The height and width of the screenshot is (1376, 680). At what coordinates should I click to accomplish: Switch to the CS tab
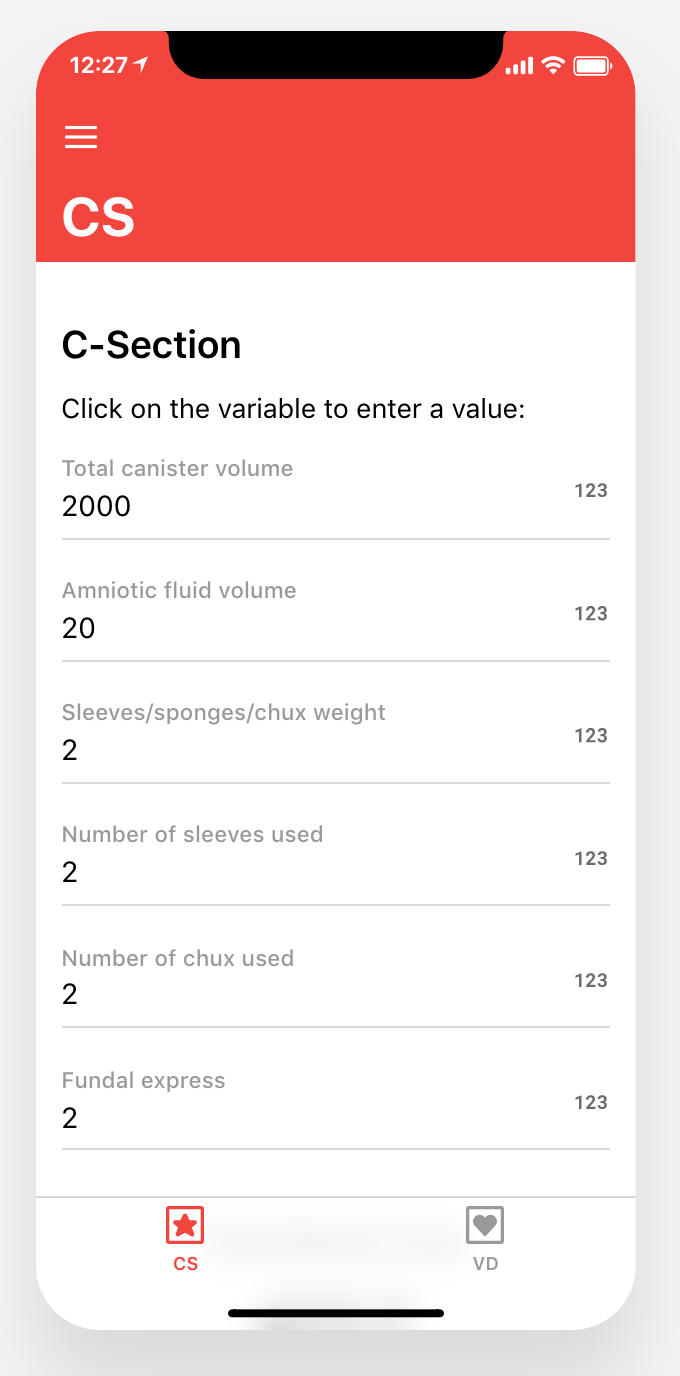click(185, 1240)
